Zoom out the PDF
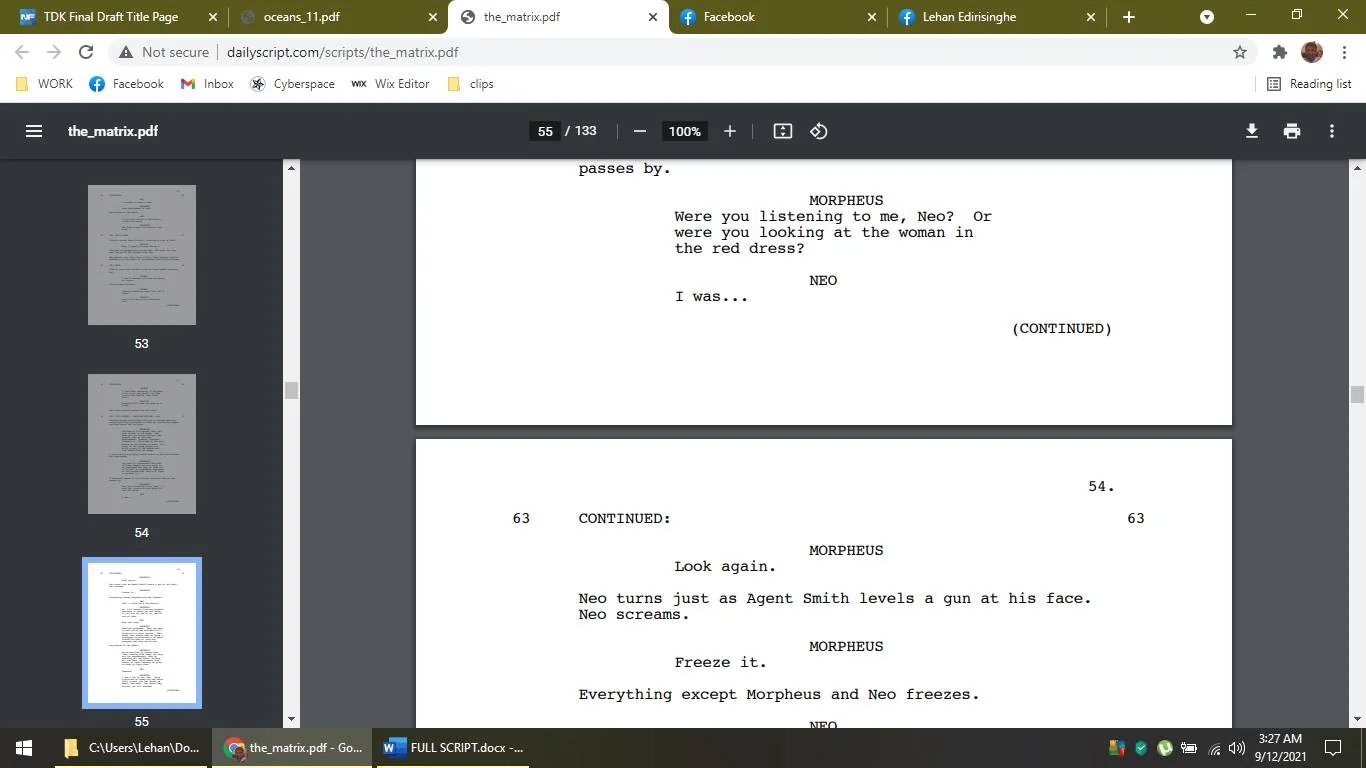Screen dimensions: 1366x768 tap(640, 131)
